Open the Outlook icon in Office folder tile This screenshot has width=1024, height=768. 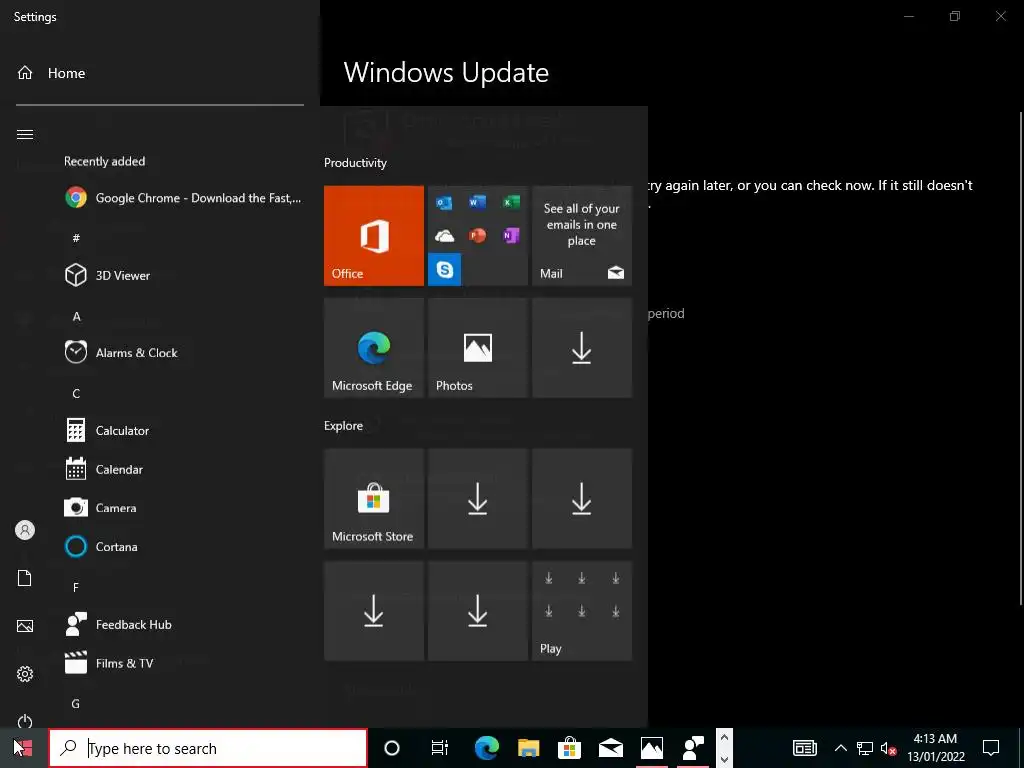click(444, 202)
